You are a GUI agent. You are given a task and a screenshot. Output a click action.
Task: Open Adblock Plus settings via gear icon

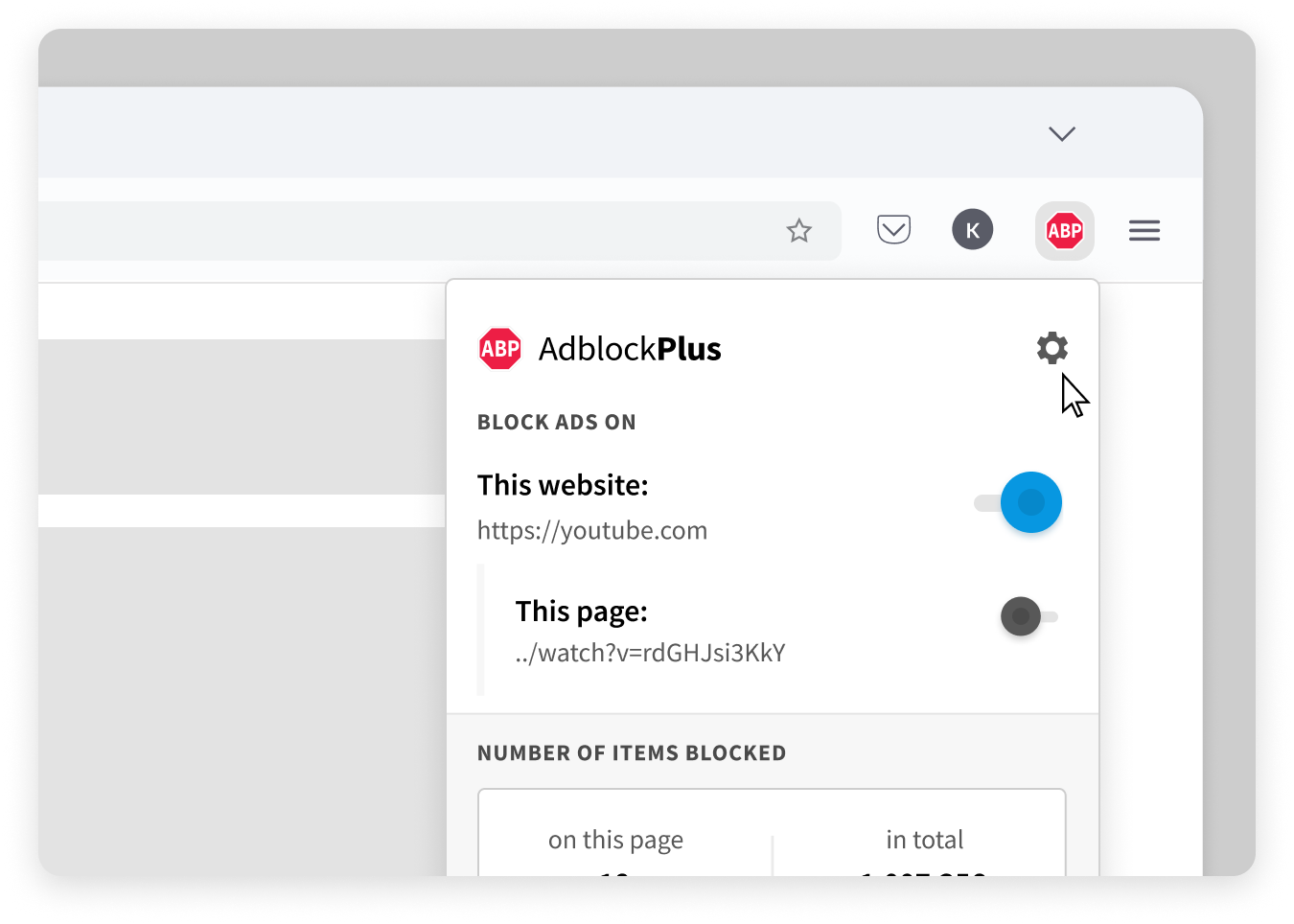(1051, 348)
